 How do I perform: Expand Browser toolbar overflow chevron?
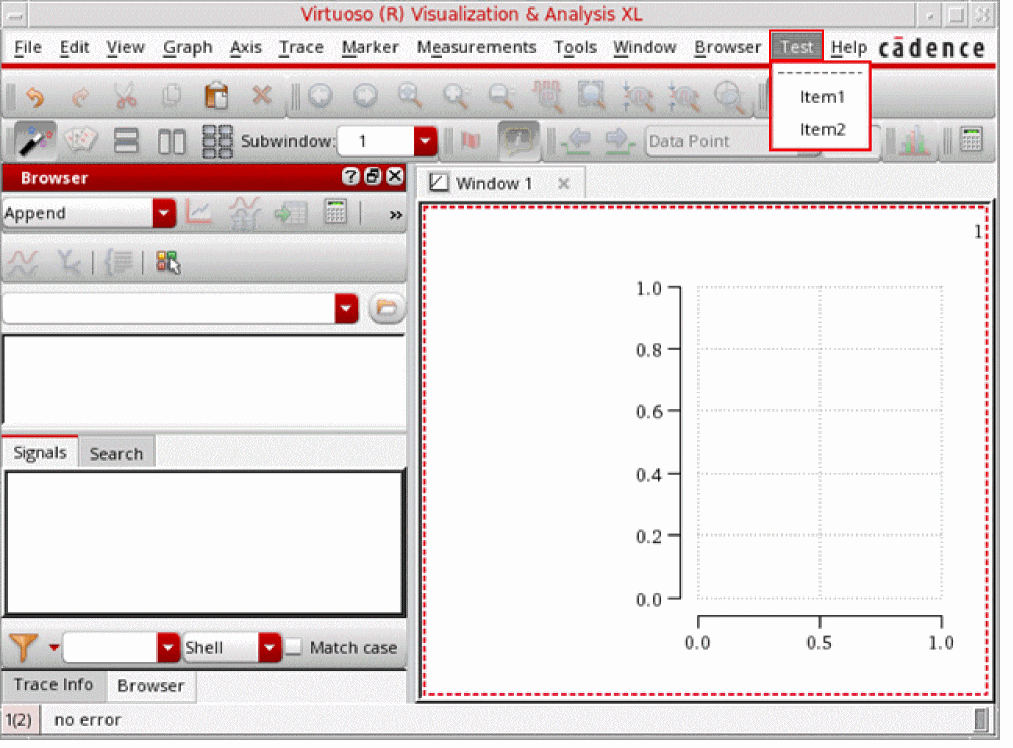tap(395, 213)
